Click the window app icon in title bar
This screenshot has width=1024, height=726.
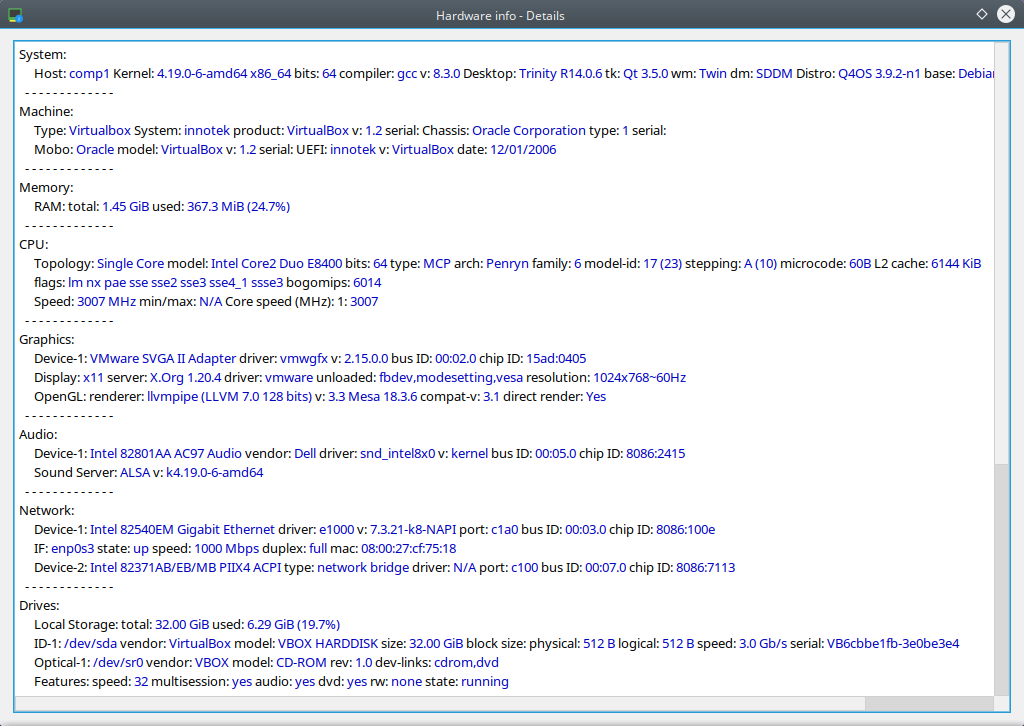click(15, 14)
